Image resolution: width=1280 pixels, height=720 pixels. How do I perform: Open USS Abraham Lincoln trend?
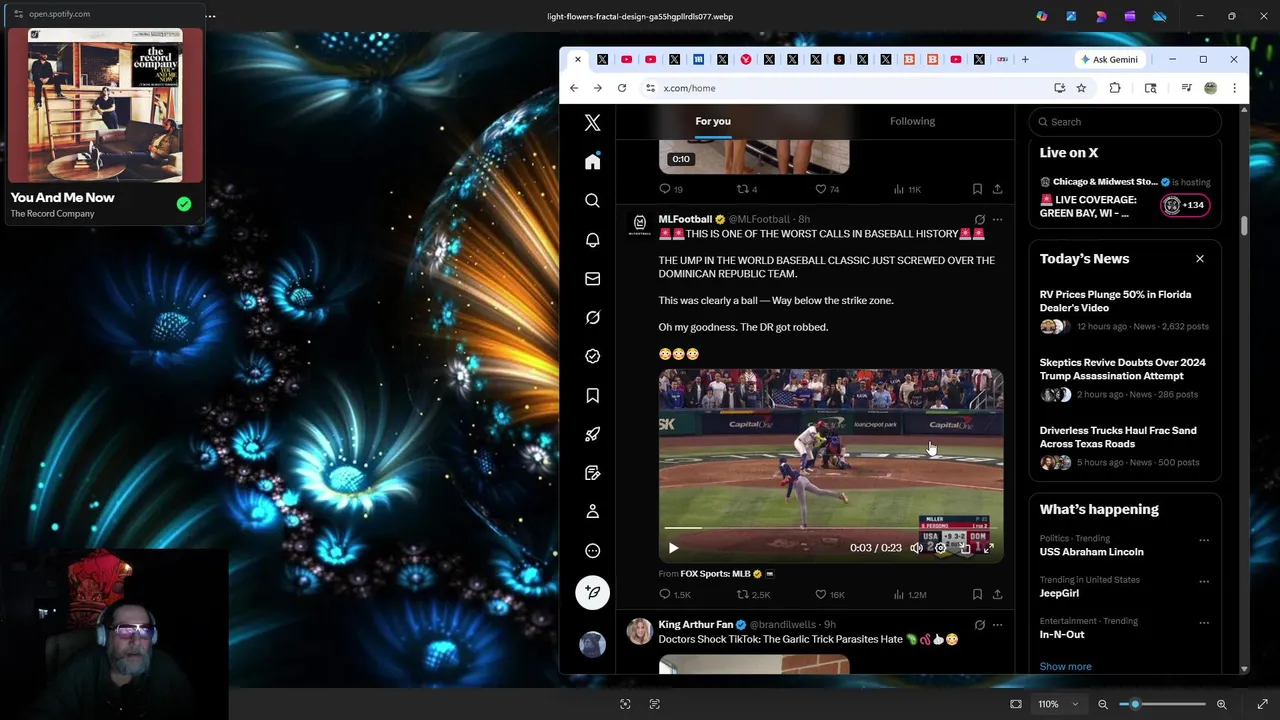pos(1091,552)
